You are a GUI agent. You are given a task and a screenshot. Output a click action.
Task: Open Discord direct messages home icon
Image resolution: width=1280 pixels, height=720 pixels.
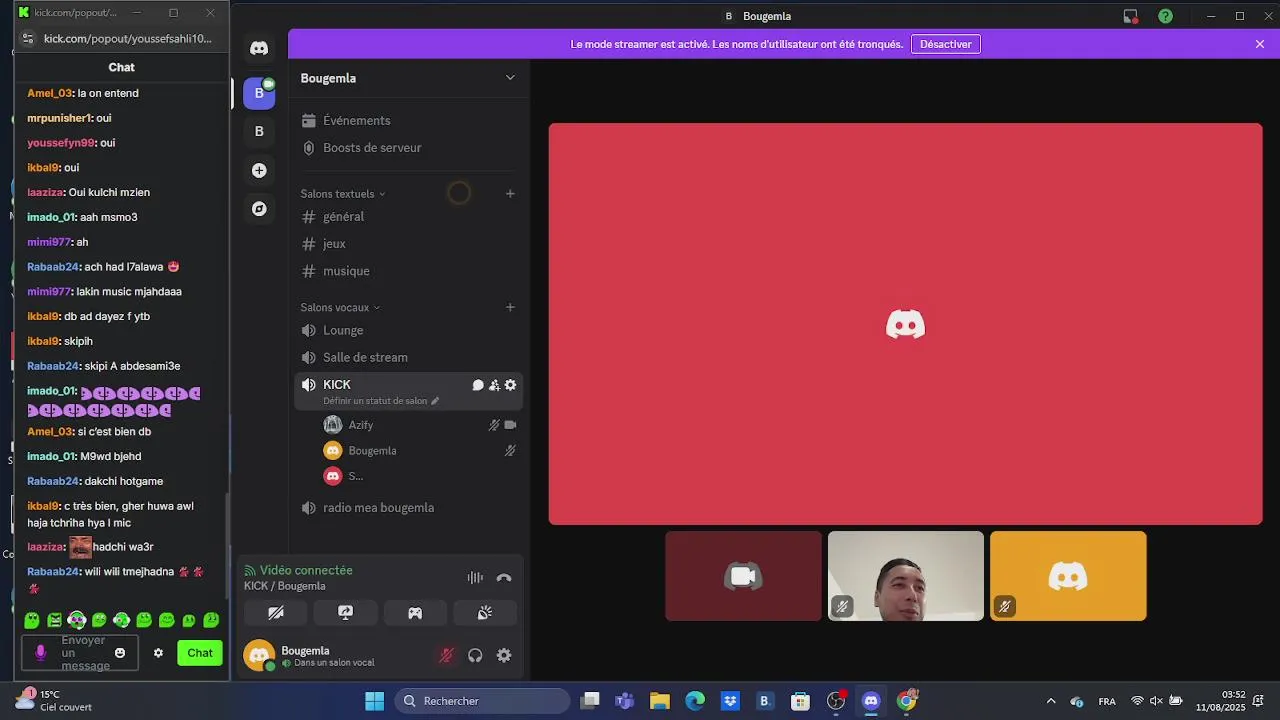[259, 48]
